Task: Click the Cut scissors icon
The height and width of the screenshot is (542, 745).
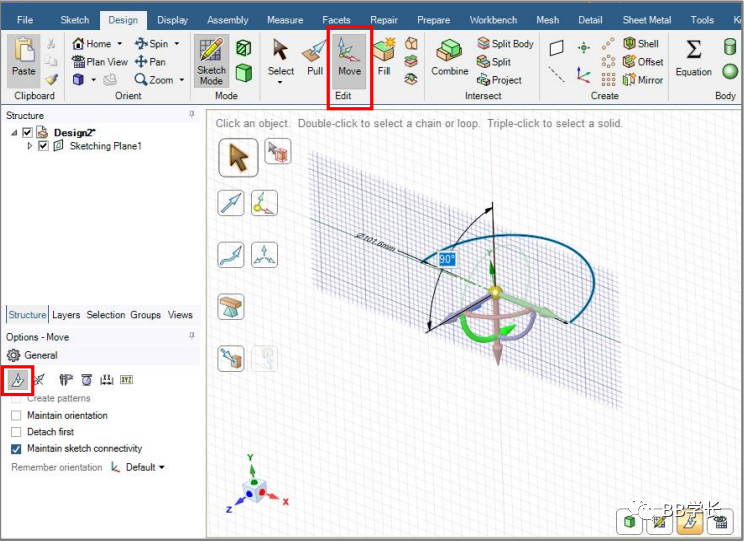Action: coord(51,44)
